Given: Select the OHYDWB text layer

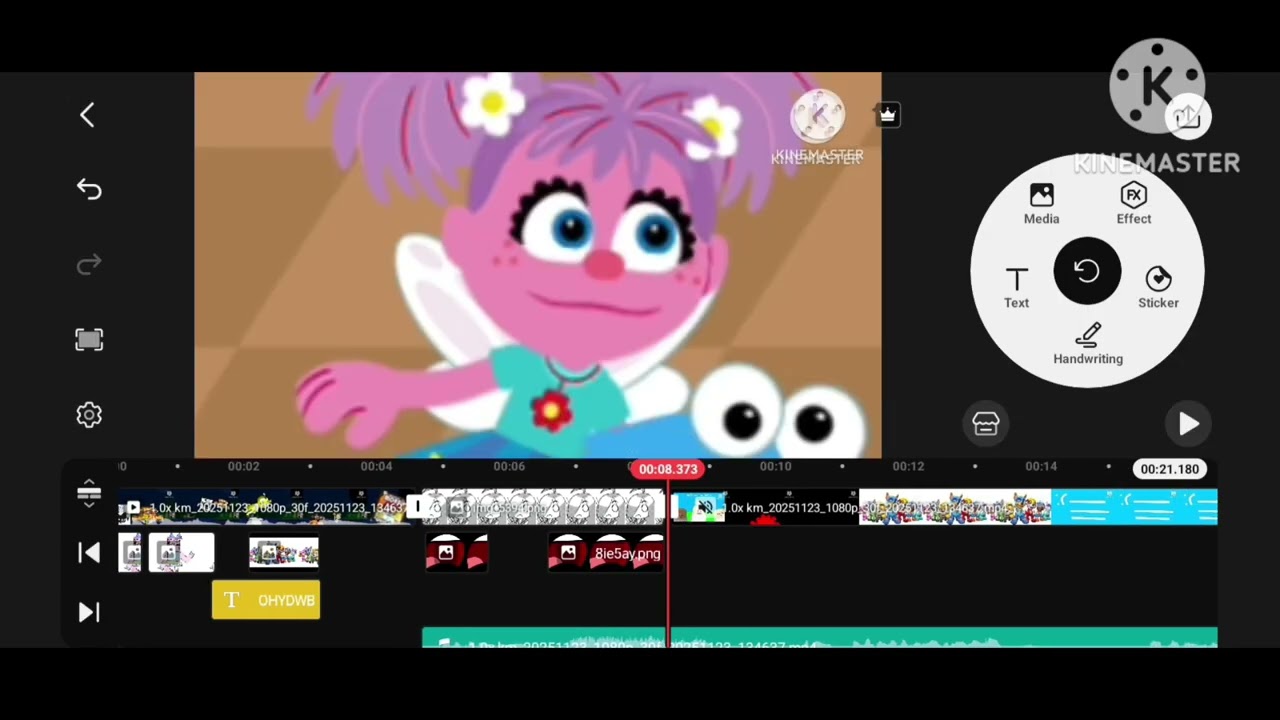Looking at the screenshot, I should click(266, 600).
